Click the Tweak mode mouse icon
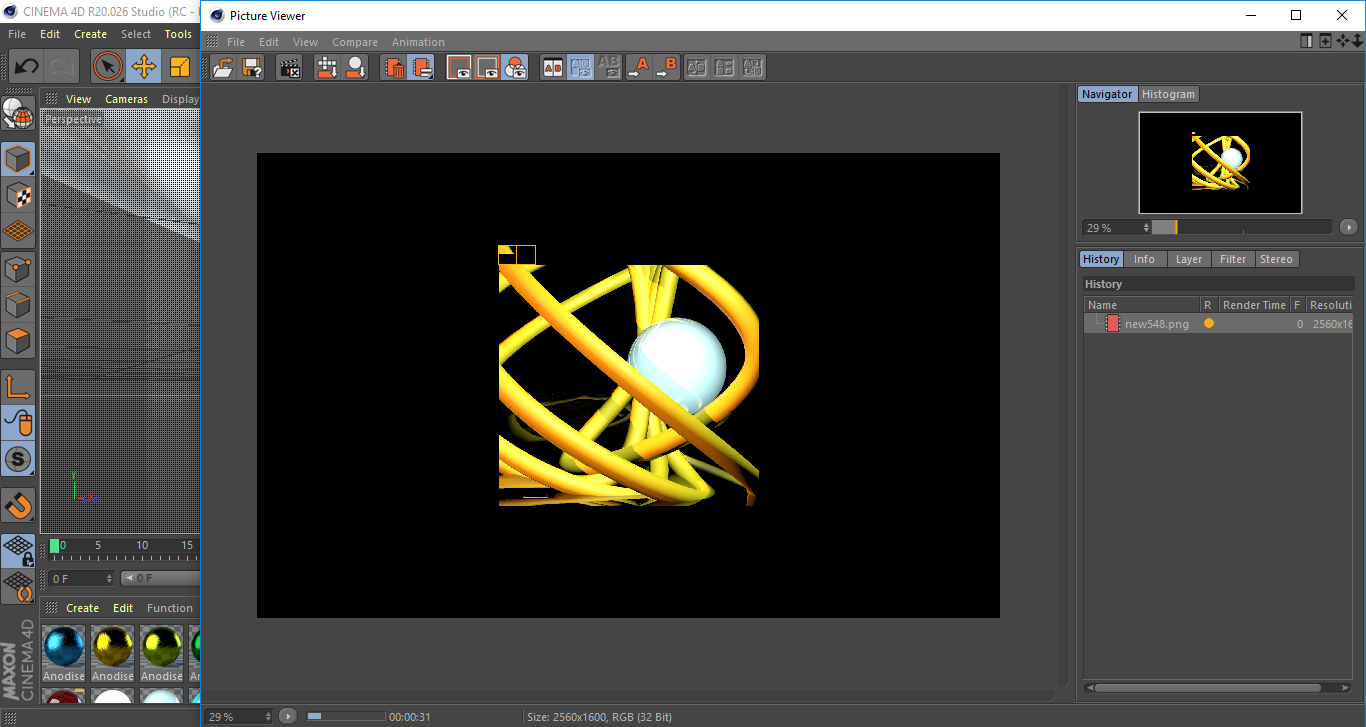1366x727 pixels. coord(18,423)
